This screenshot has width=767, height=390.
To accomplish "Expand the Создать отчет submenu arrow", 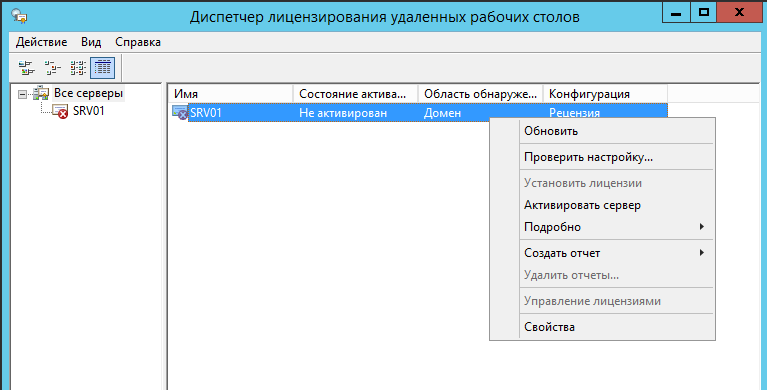I will (701, 253).
